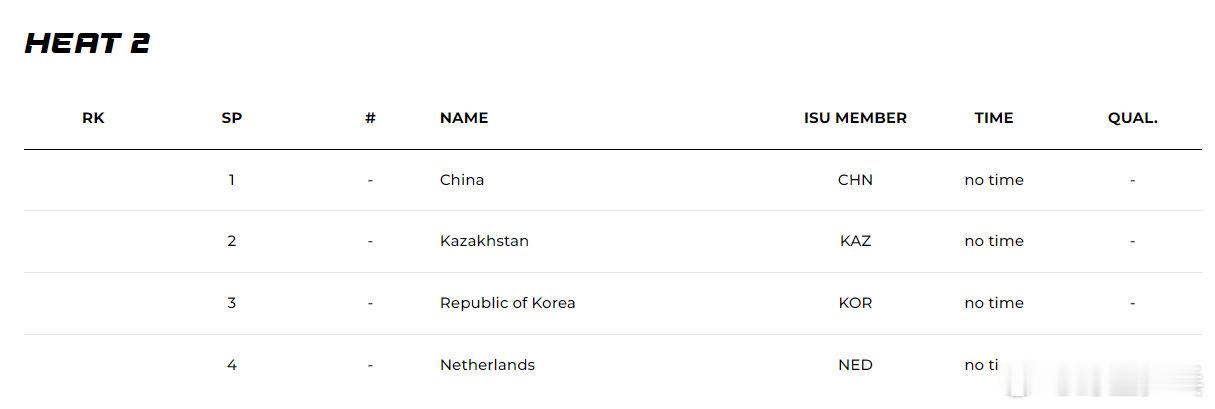
Task: Select the RK column header
Action: pyautogui.click(x=93, y=118)
